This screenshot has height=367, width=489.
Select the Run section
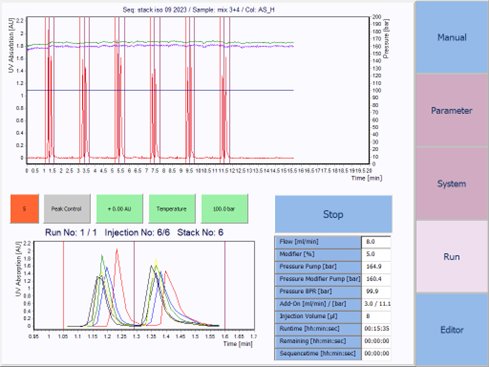point(451,257)
